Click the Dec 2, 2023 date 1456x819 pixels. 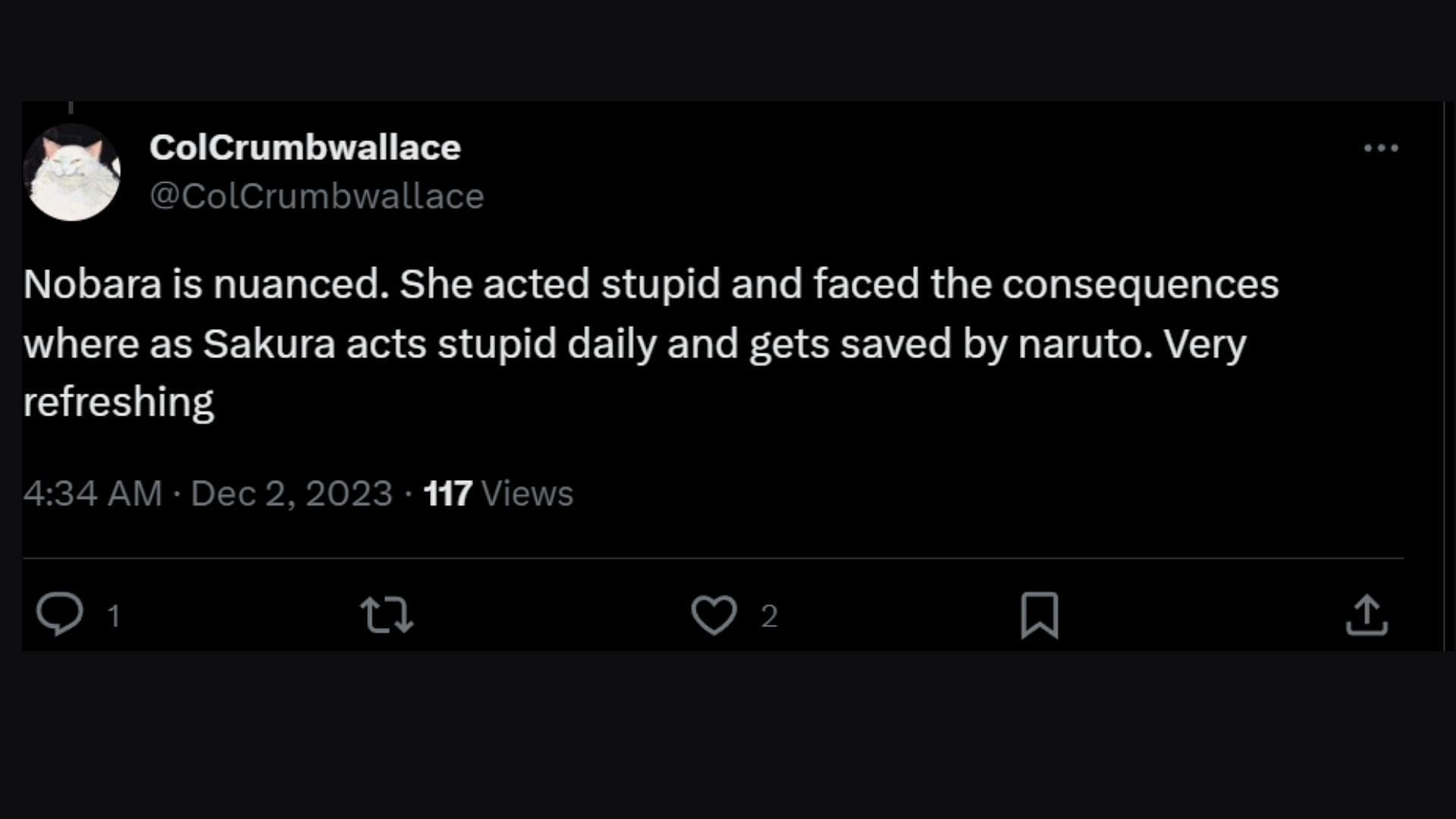tap(291, 494)
